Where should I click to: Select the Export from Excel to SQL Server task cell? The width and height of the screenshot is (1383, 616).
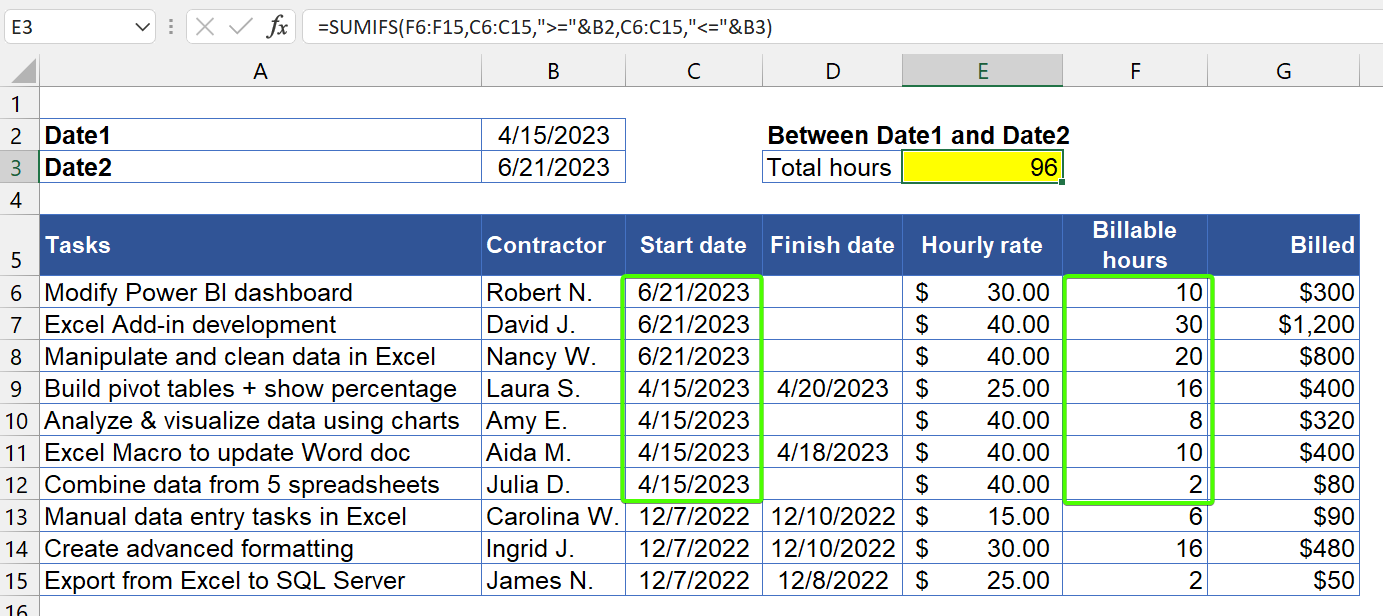260,580
